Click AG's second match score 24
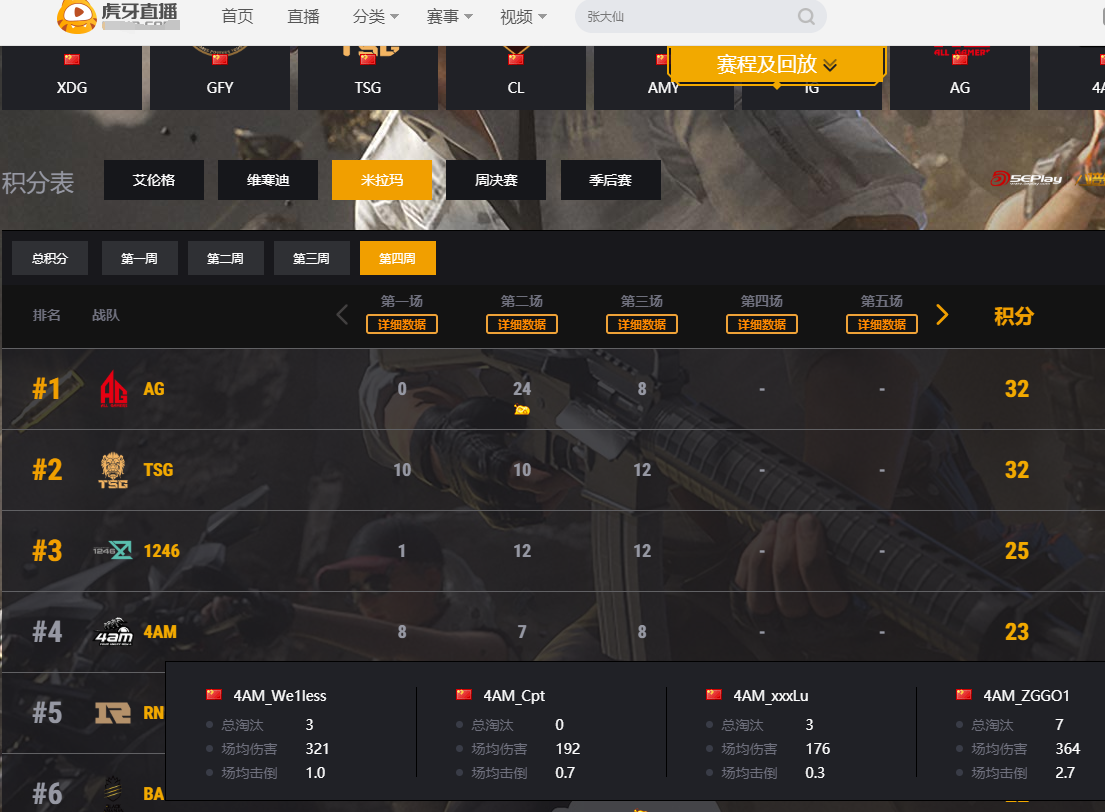 [522, 388]
